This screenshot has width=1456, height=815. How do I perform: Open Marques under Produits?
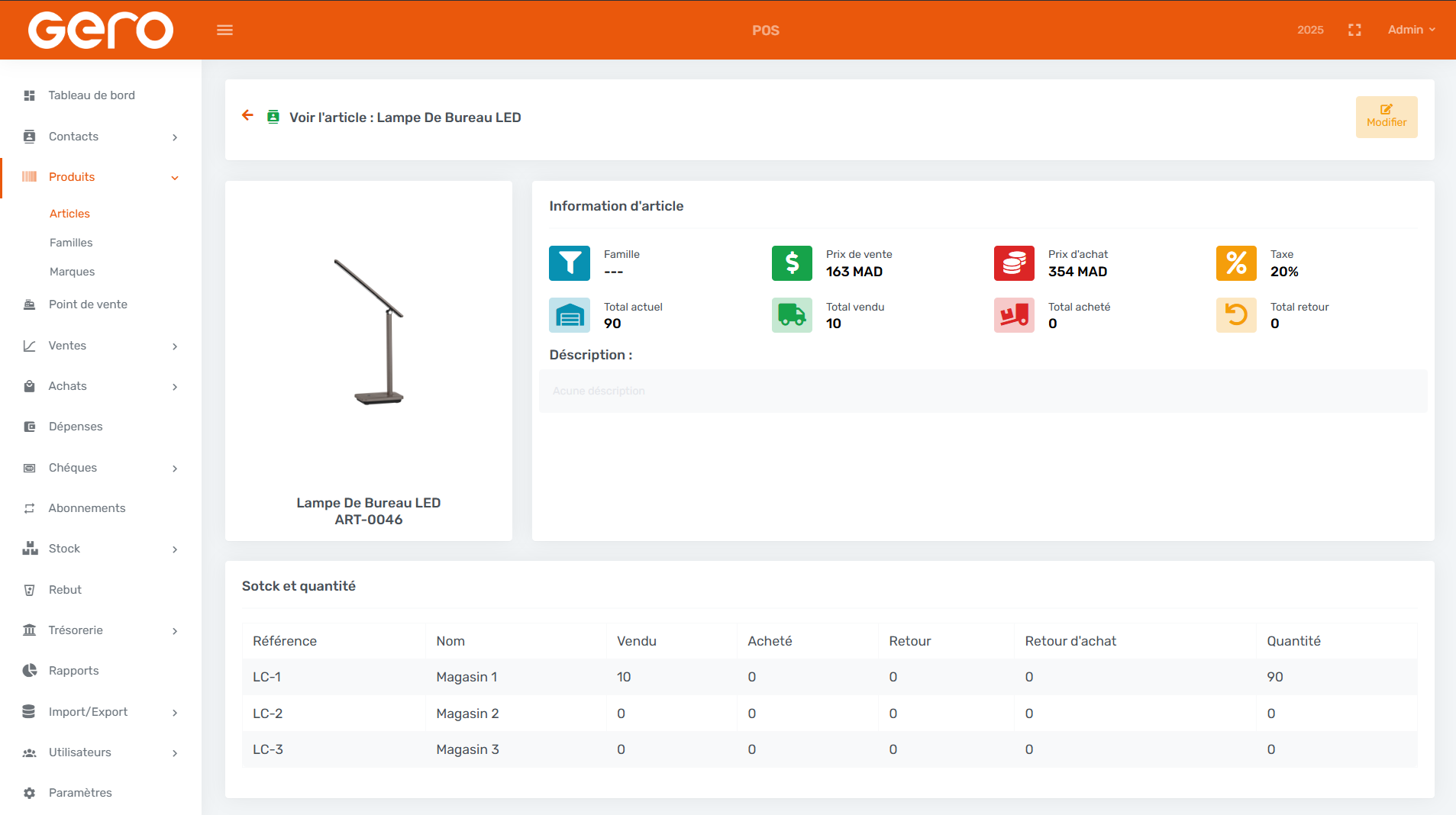(x=73, y=272)
